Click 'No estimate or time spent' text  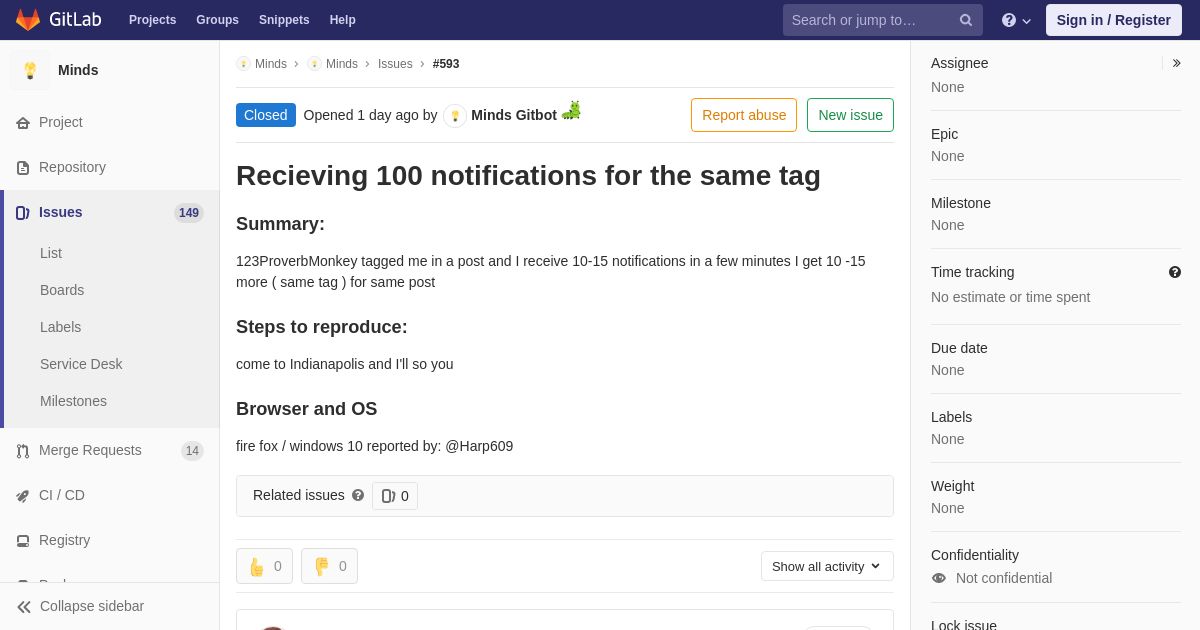tap(1010, 297)
